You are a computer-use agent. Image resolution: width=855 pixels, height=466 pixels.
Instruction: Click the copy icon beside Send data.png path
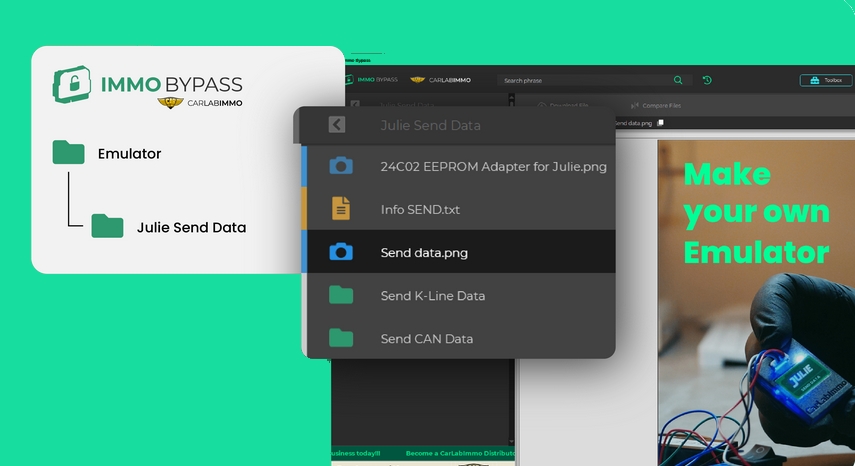pyautogui.click(x=660, y=123)
